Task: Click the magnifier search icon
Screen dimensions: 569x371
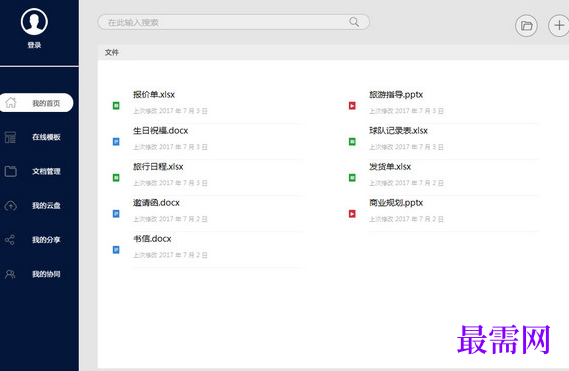Action: point(354,22)
